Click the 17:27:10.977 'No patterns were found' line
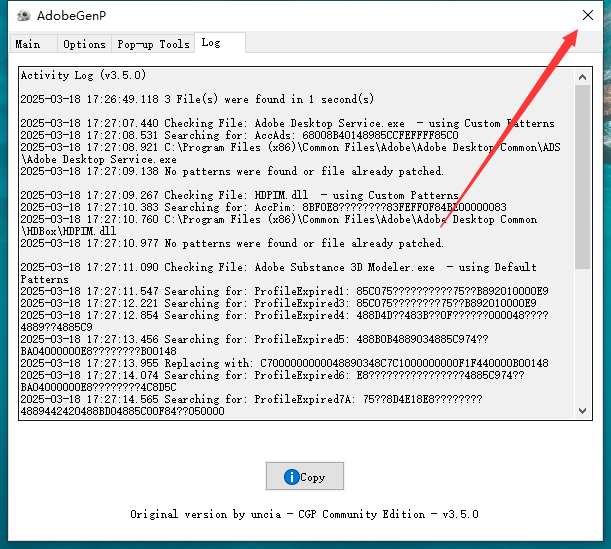Screen dimensions: 611x549 pyautogui.click(x=232, y=243)
